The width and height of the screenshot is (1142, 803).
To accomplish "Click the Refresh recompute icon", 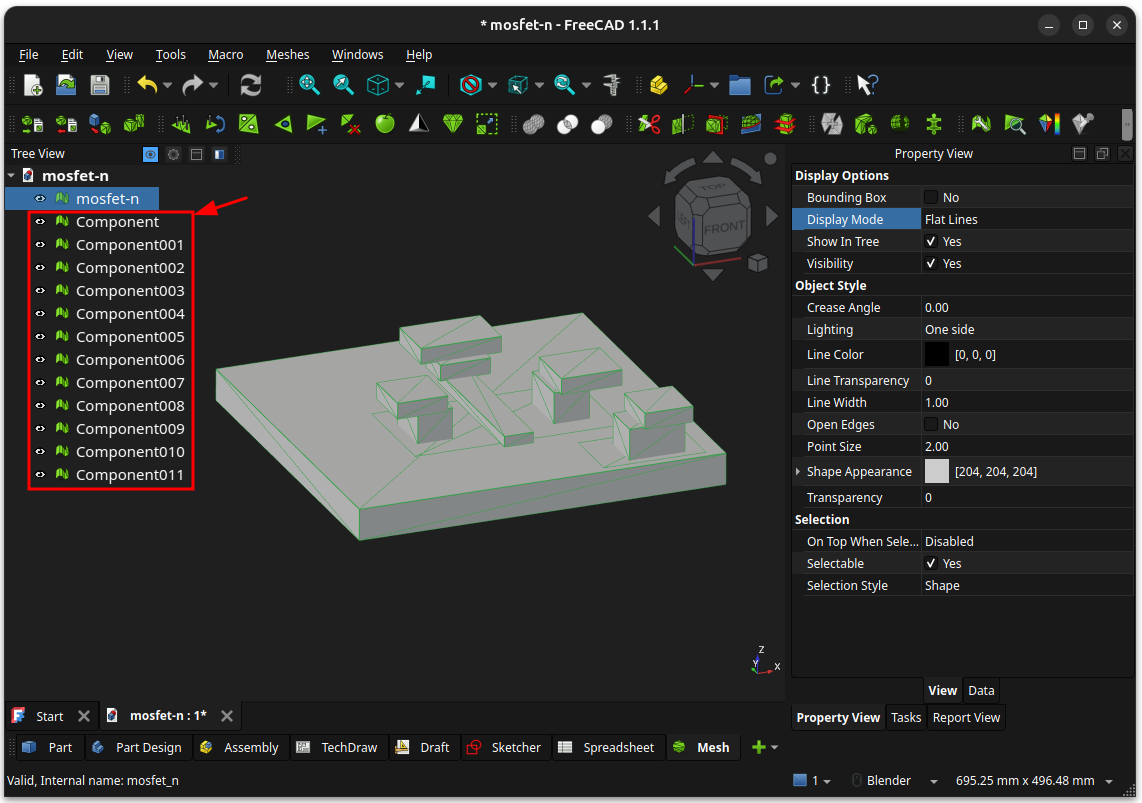I will click(251, 85).
